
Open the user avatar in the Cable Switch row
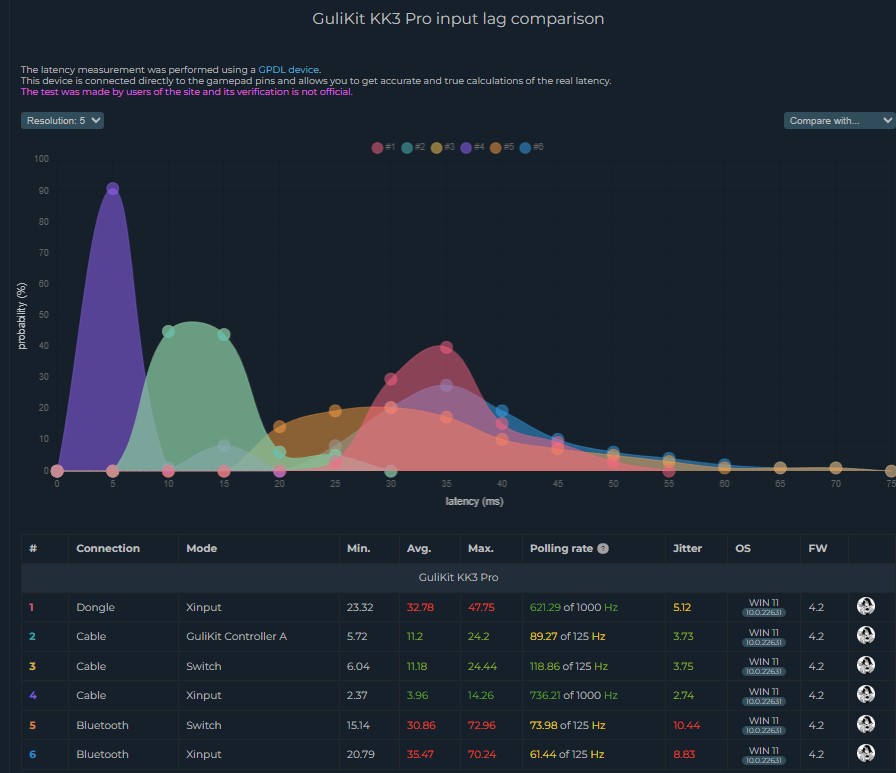pyautogui.click(x=866, y=665)
